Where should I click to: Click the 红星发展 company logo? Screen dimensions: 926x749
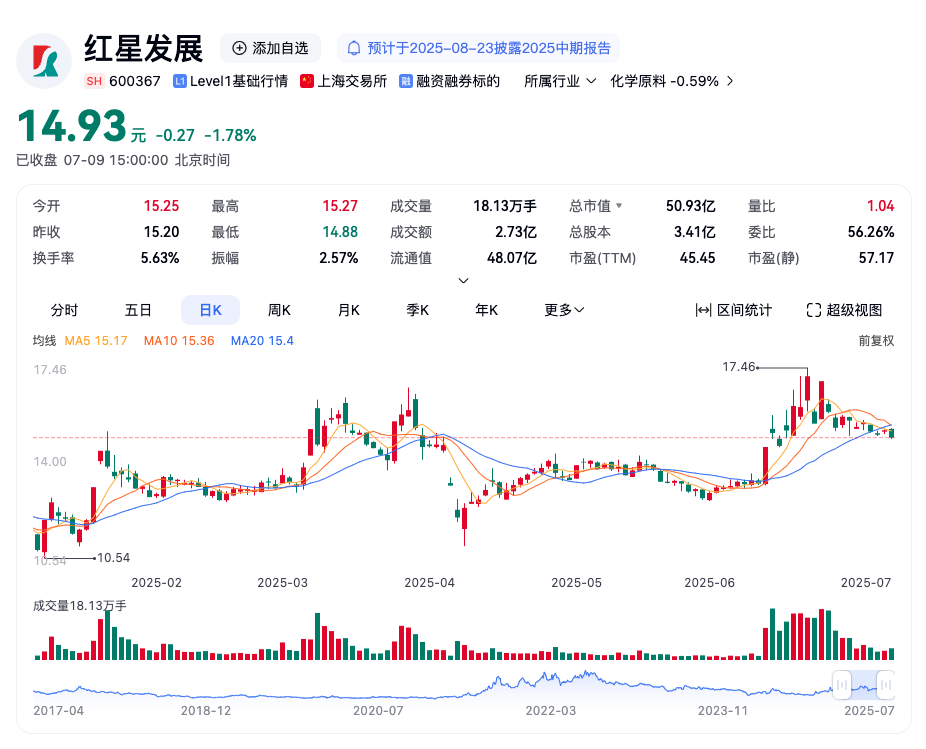point(44,61)
